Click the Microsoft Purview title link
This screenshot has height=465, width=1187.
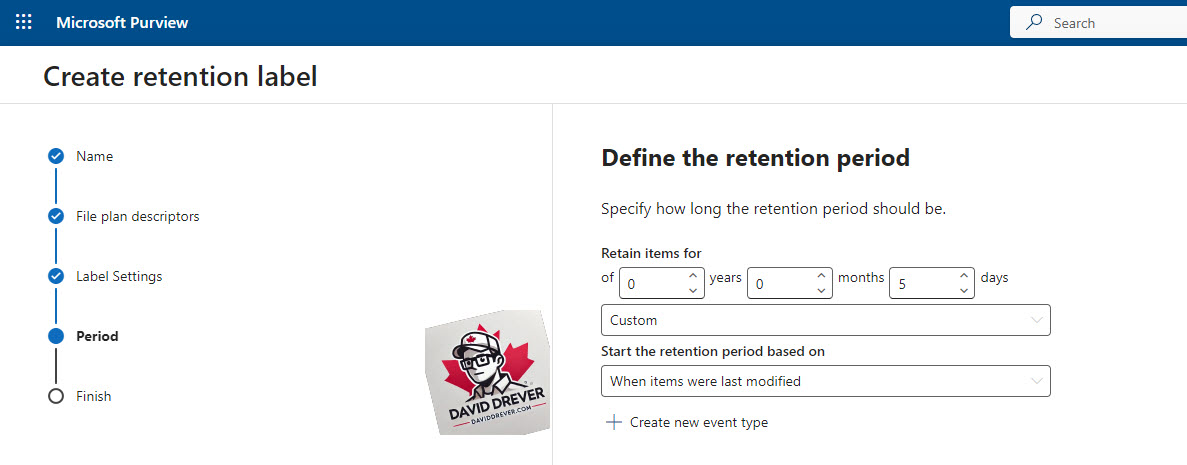point(122,23)
